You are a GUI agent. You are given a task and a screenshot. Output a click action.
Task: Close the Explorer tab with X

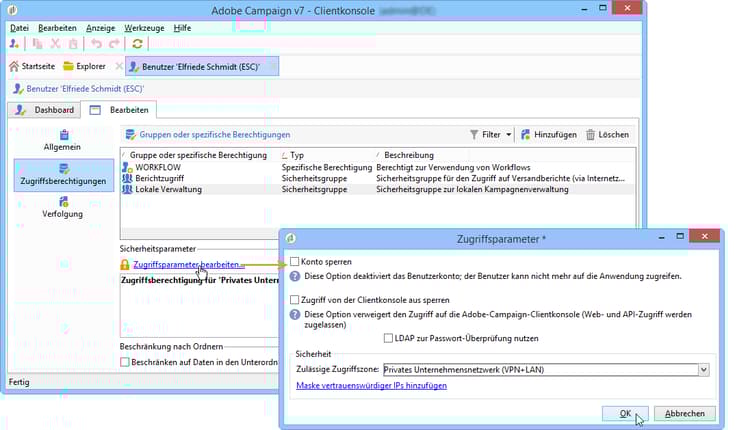[119, 66]
